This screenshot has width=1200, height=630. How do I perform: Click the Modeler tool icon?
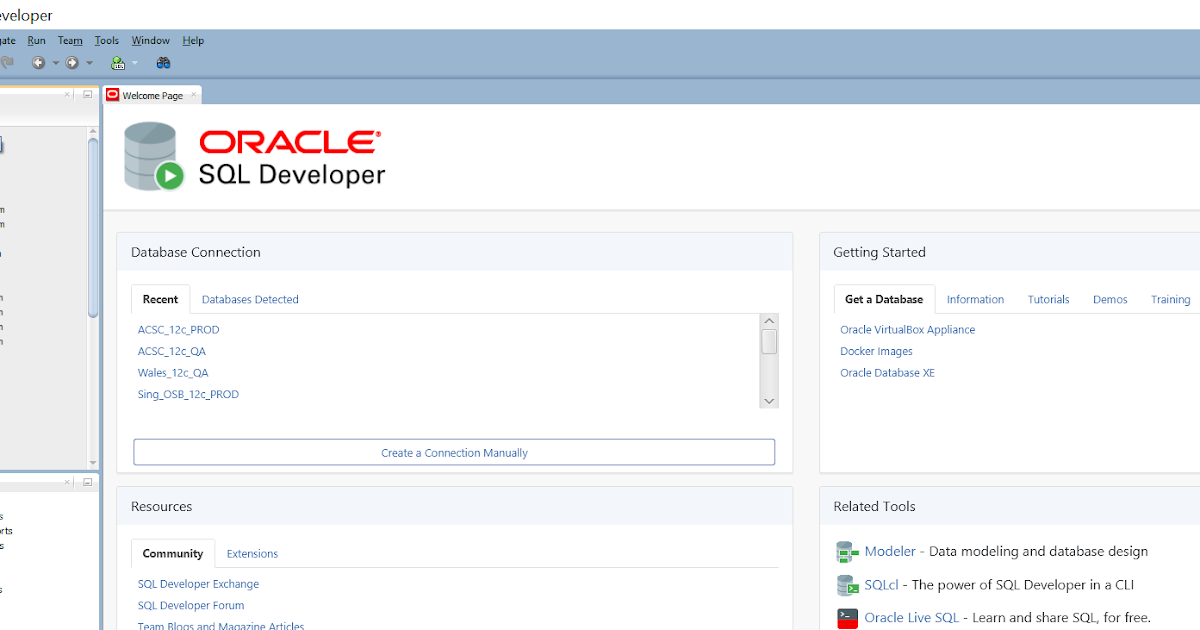[x=847, y=552]
